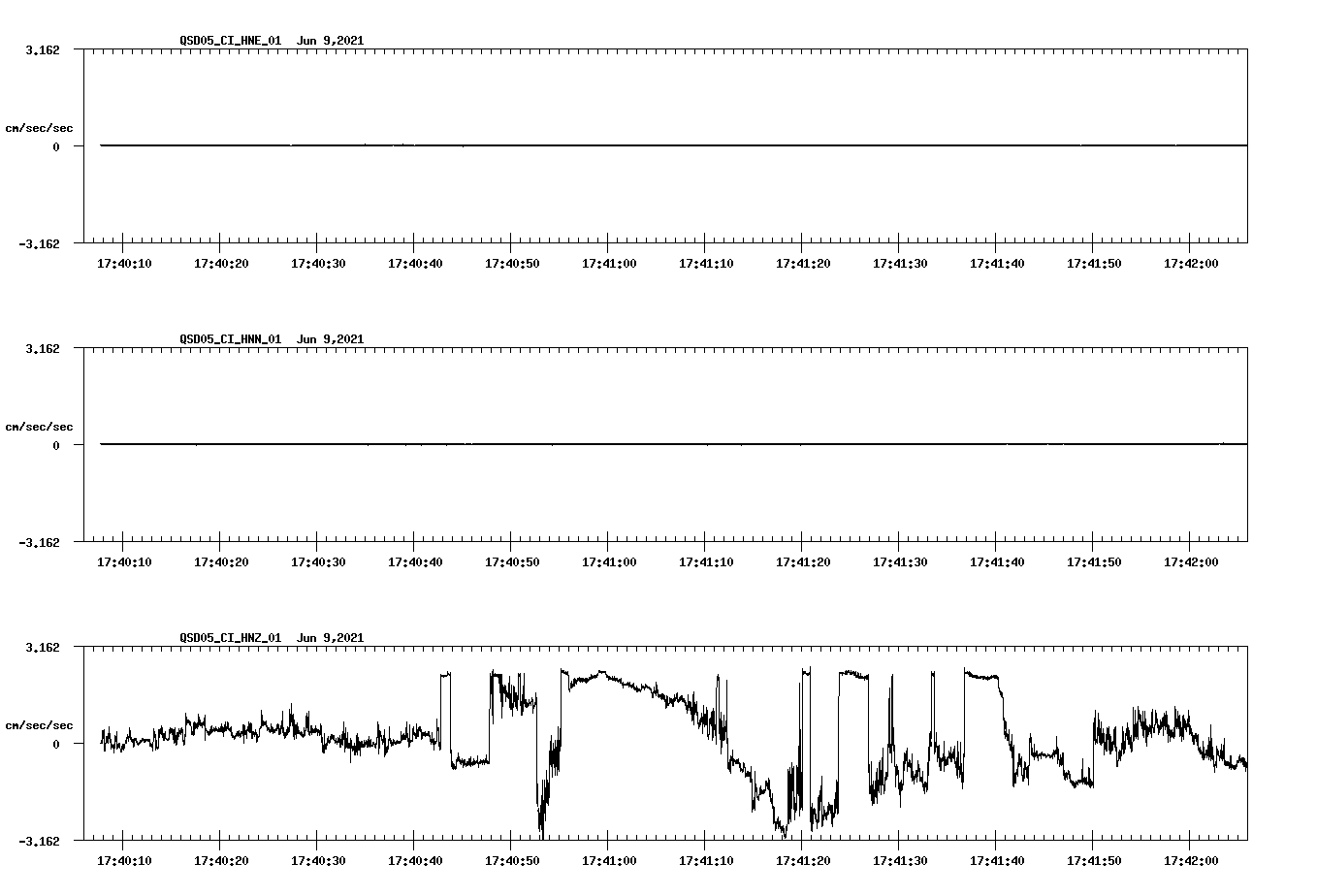Click the cm/sec/sec unit label on HNZ plot
This screenshot has width=1317, height=896.
click(39, 725)
